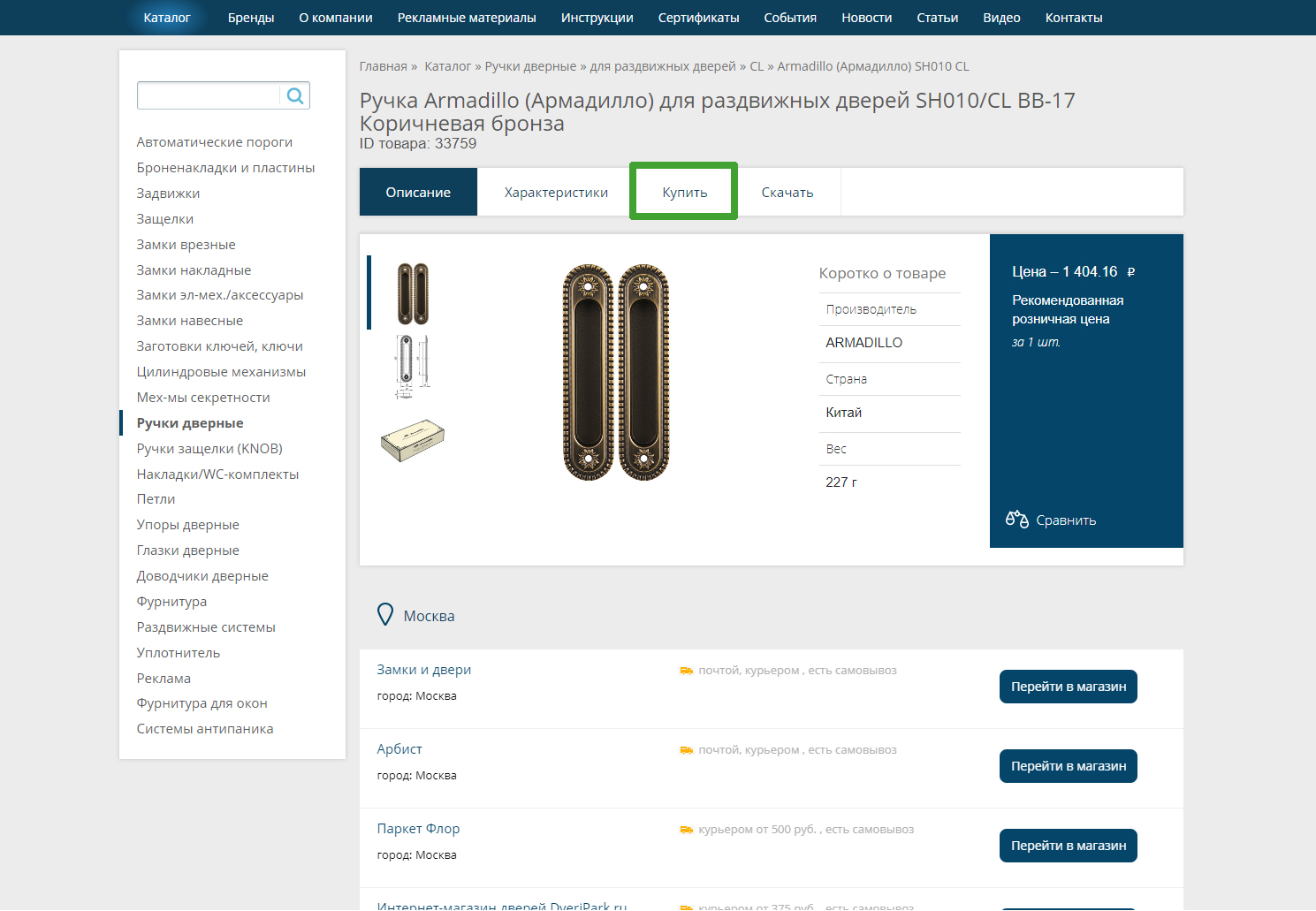
Task: Open Ручки дверные sidebar category
Action: (190, 423)
